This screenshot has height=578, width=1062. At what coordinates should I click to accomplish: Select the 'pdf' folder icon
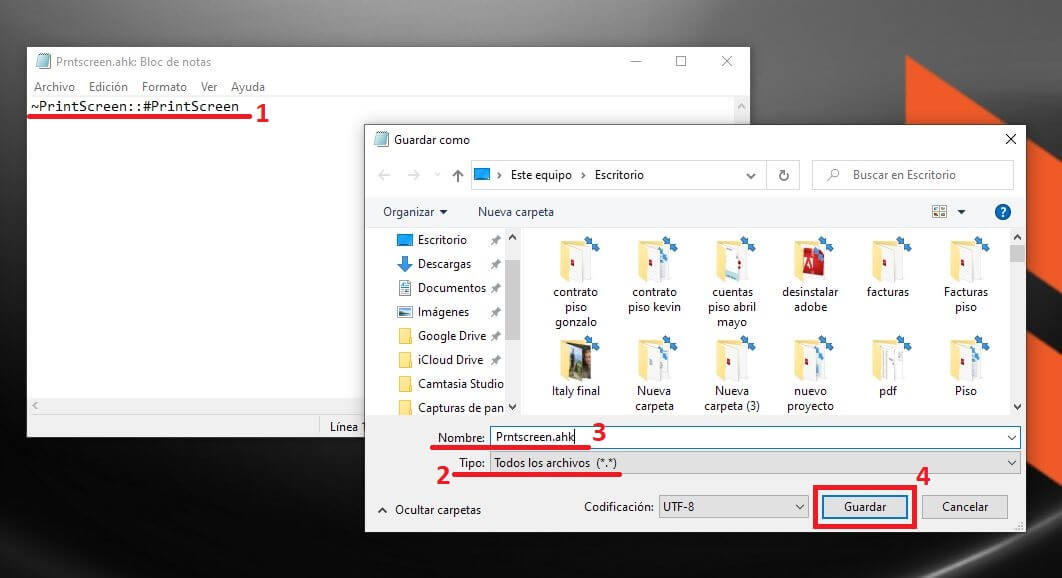(889, 358)
